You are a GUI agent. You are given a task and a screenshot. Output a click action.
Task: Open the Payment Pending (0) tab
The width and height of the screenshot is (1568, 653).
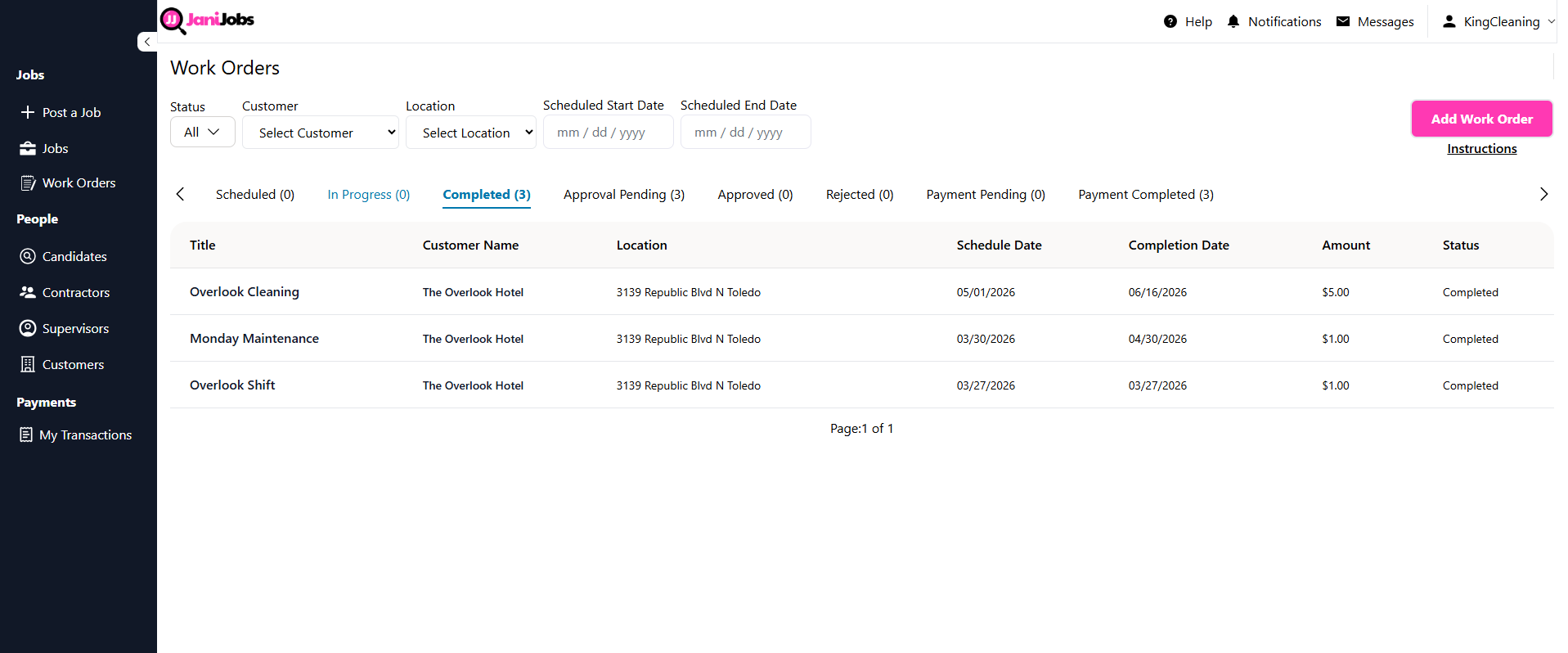point(986,194)
